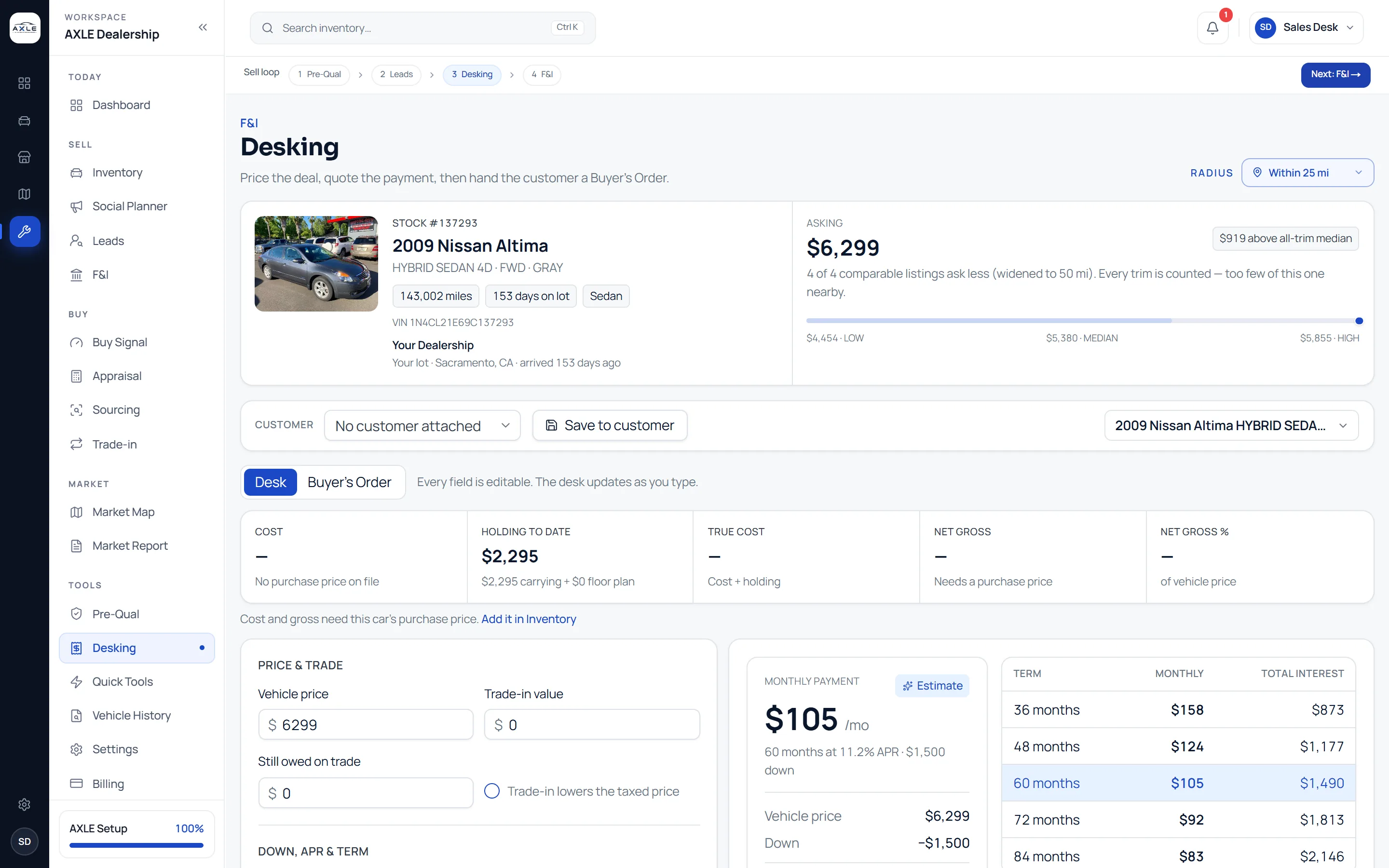Open Trade-in in sidebar
This screenshot has width=1389, height=868.
coord(136,444)
